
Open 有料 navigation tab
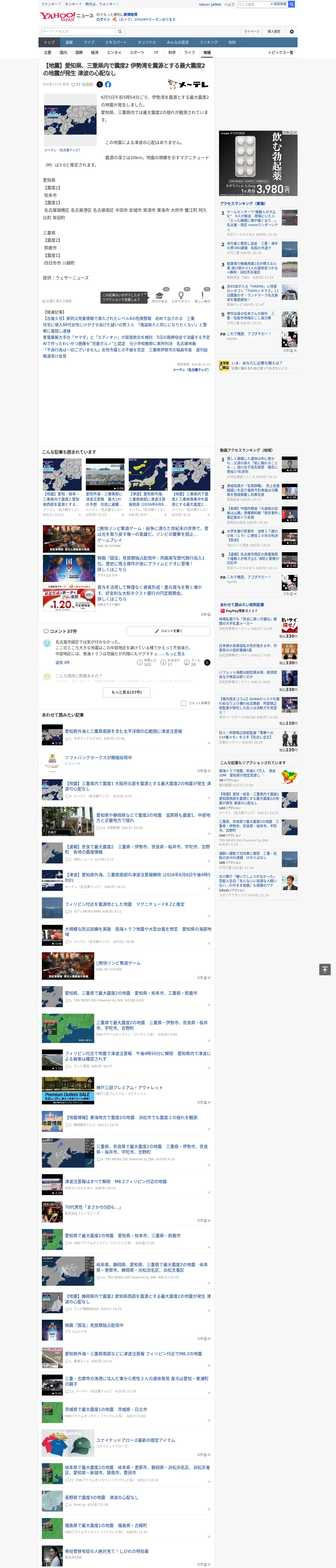[232, 43]
